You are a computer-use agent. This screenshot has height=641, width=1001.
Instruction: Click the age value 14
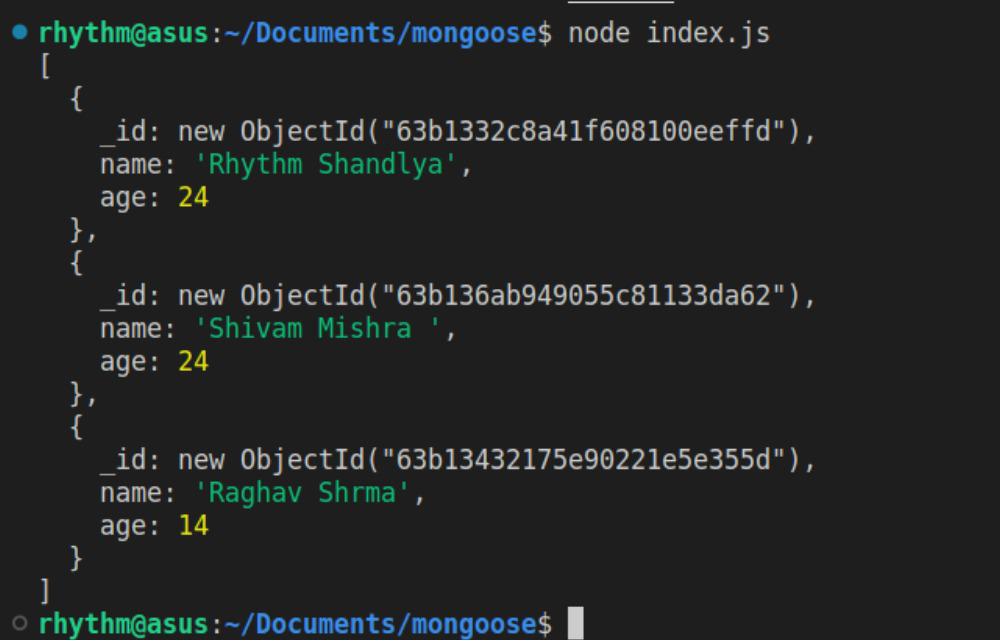[193, 525]
